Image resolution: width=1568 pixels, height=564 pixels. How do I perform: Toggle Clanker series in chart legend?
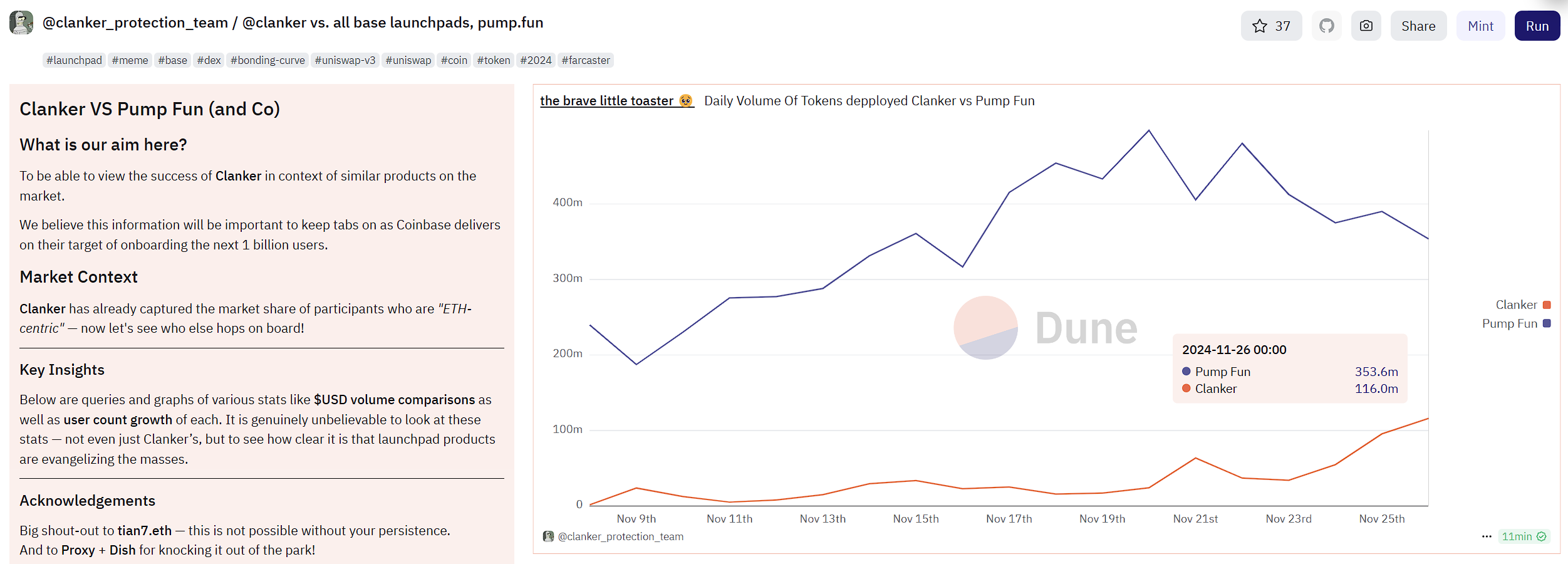[1523, 305]
